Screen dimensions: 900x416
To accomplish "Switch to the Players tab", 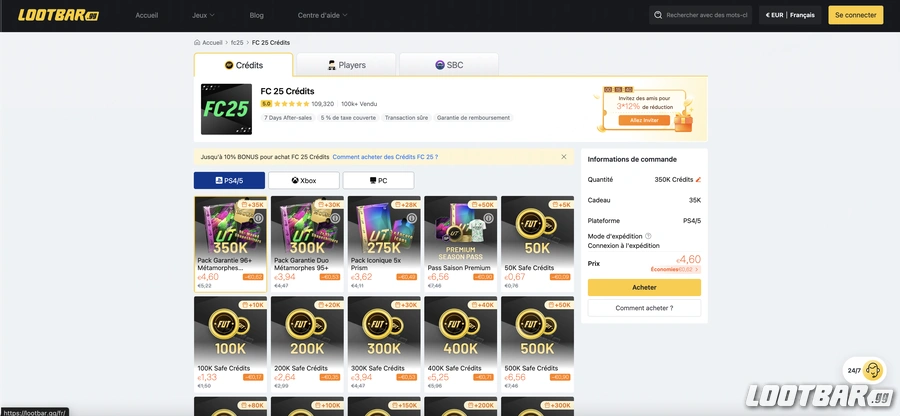I will click(346, 65).
